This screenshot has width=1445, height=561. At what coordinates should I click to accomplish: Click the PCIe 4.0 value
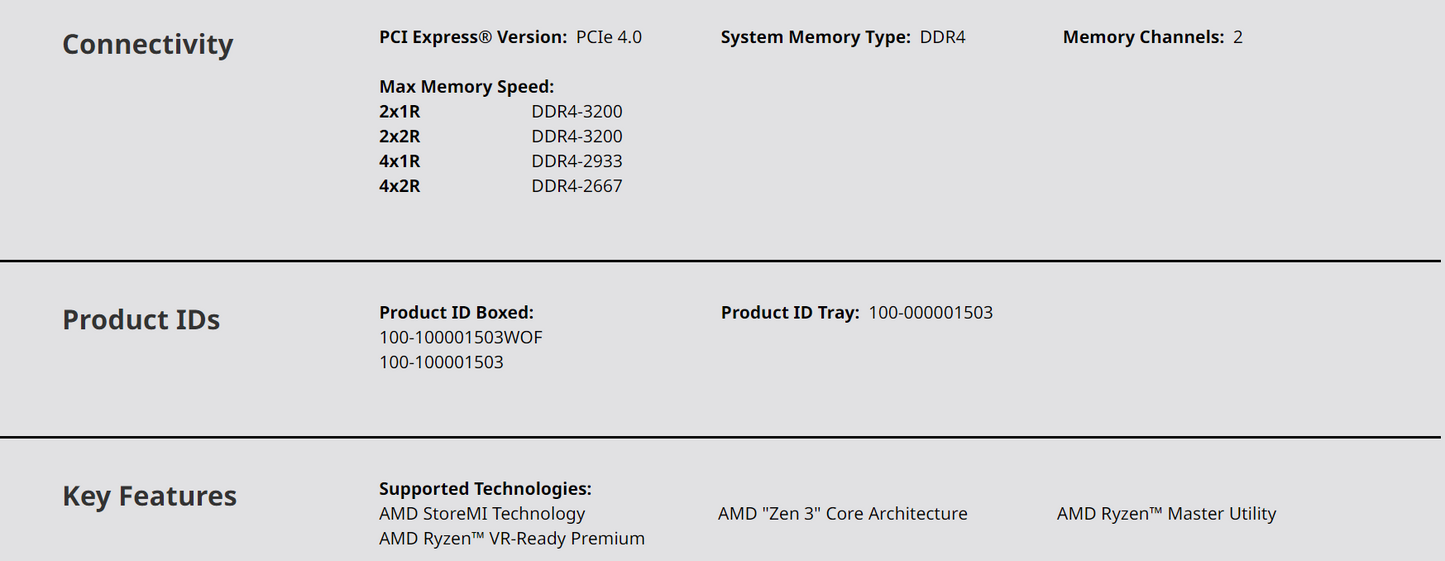pyautogui.click(x=609, y=38)
